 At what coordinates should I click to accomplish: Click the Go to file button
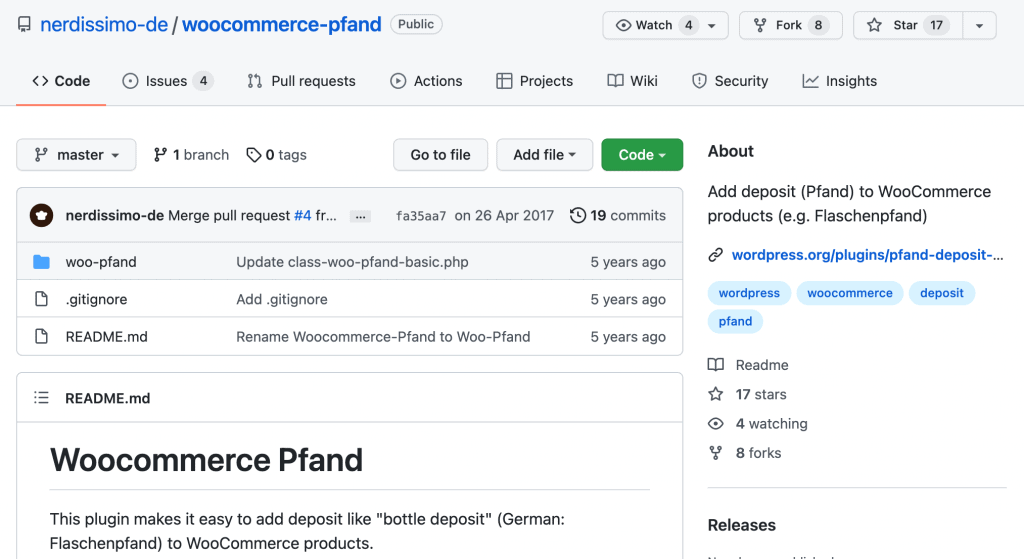coord(440,155)
